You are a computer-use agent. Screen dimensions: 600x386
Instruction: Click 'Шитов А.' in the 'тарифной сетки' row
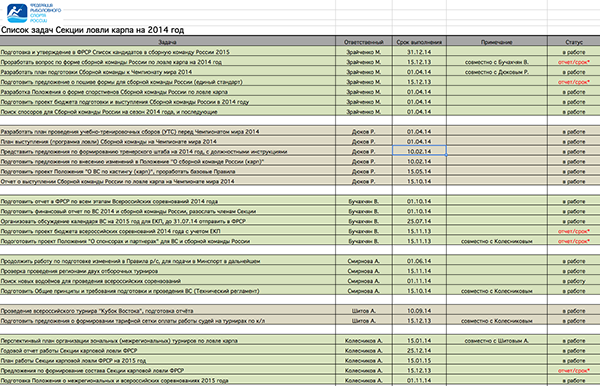tap(364, 321)
